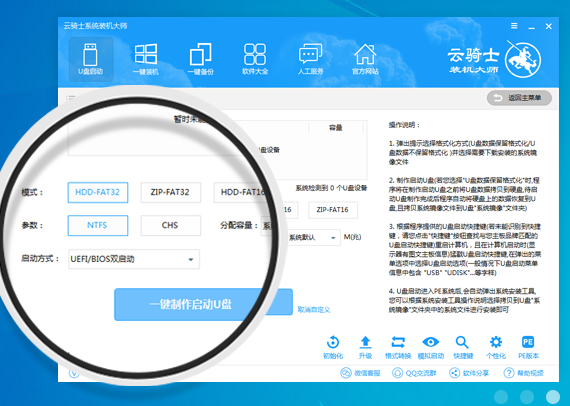Click the 云骑士 knight logo
Image resolution: width=570 pixels, height=406 pixels.
(523, 60)
